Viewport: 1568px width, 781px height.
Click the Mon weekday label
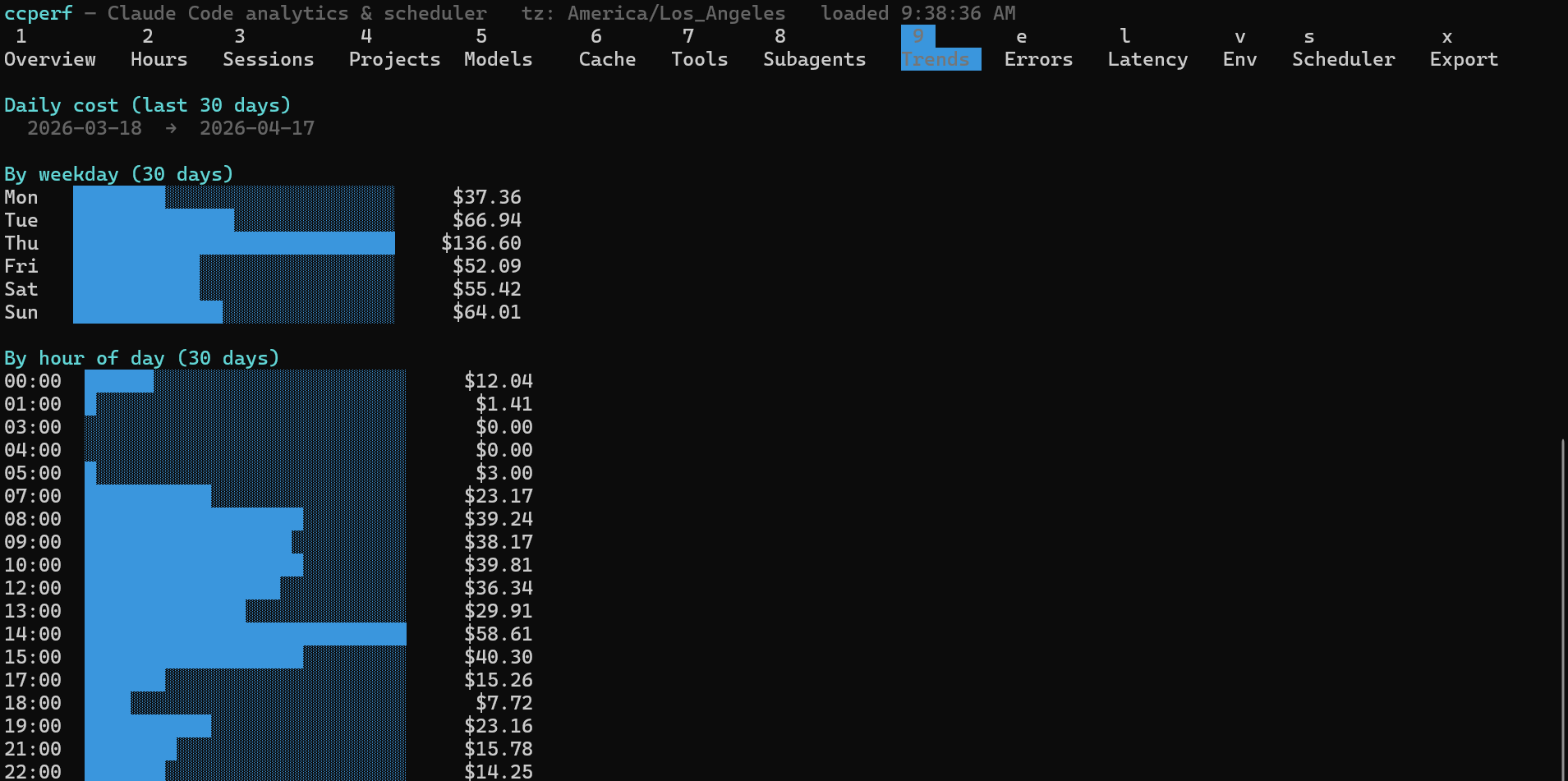click(21, 197)
